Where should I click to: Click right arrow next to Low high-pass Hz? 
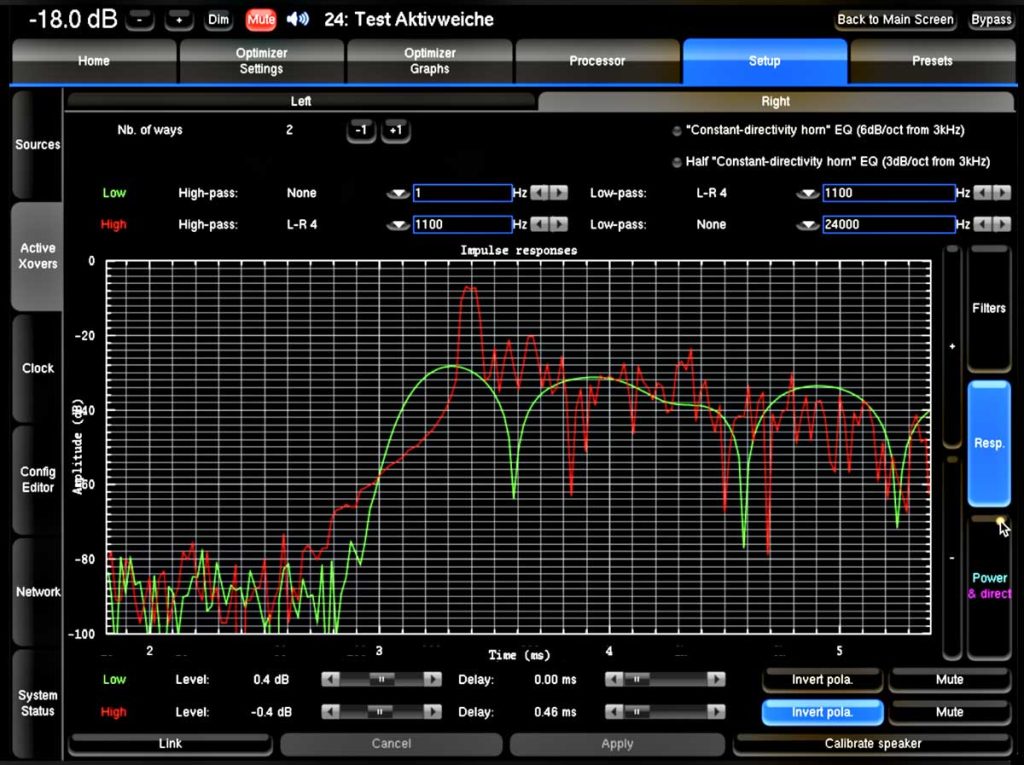(x=559, y=193)
